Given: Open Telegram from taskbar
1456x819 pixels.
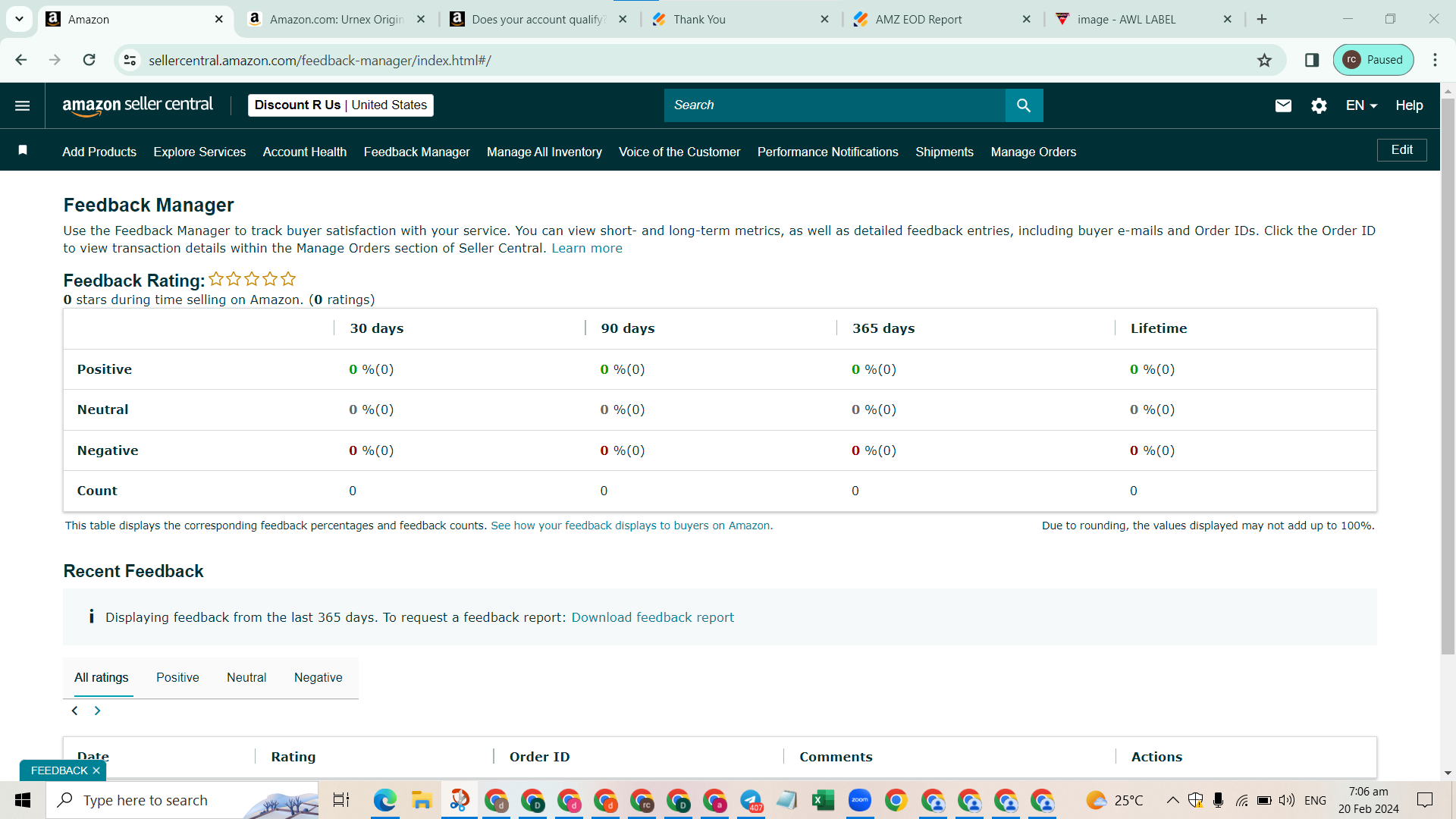Looking at the screenshot, I should click(751, 800).
